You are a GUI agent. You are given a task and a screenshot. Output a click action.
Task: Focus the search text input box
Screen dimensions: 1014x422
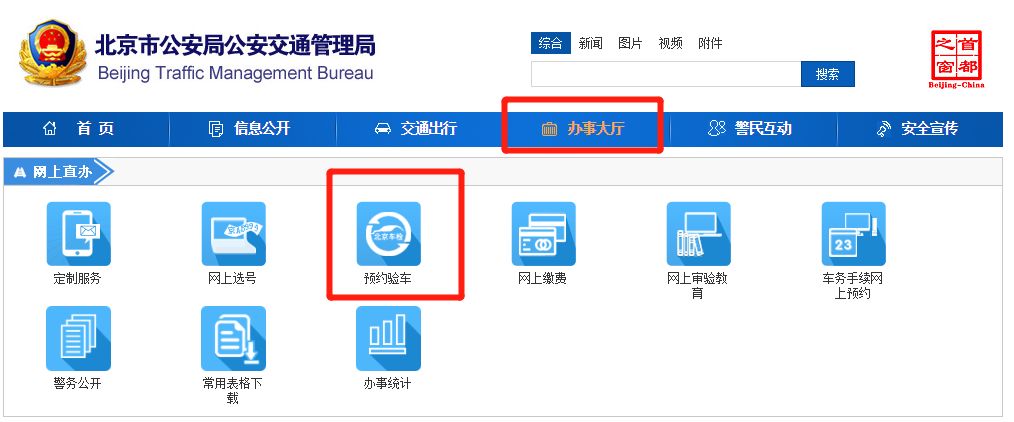[x=666, y=74]
